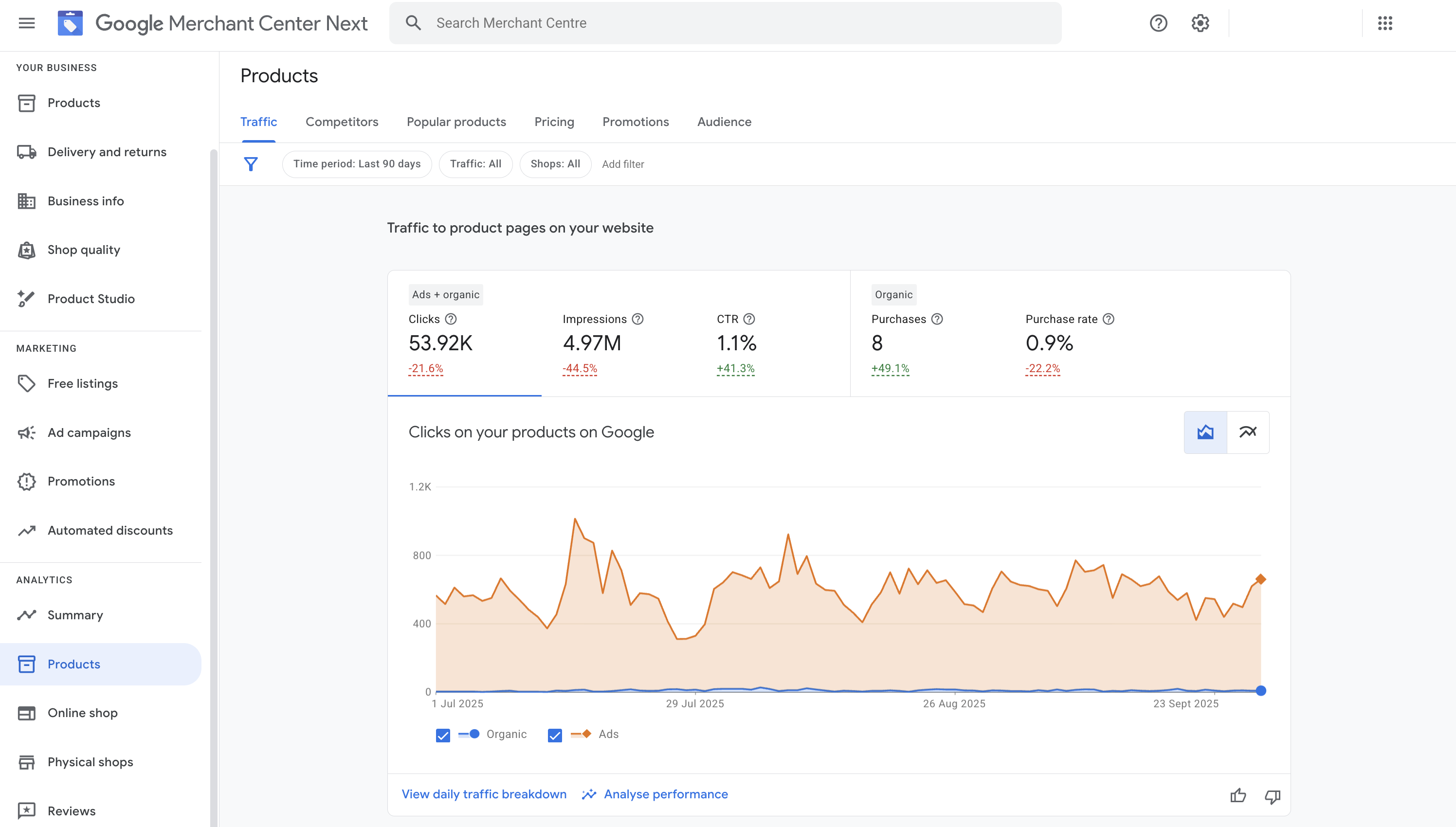Disable the Organic series checkbox

(442, 735)
